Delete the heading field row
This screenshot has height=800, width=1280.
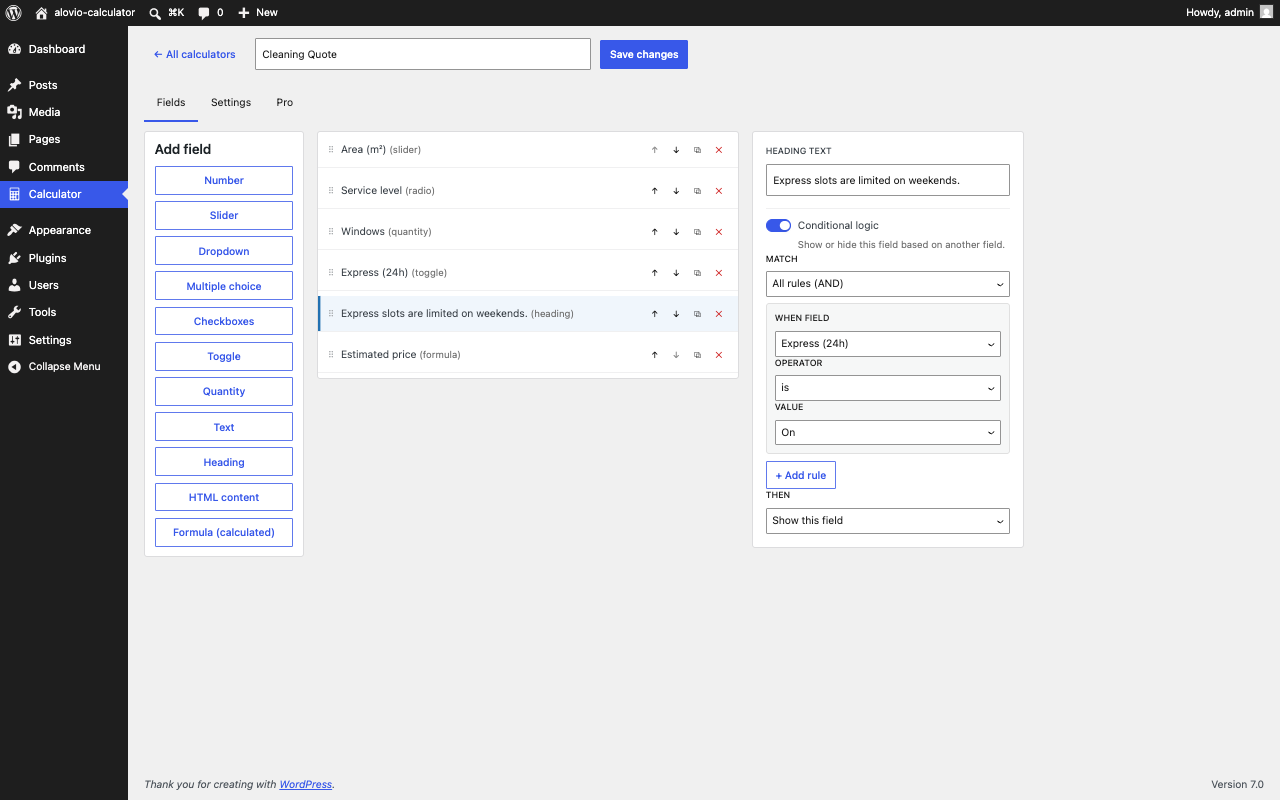click(x=718, y=314)
